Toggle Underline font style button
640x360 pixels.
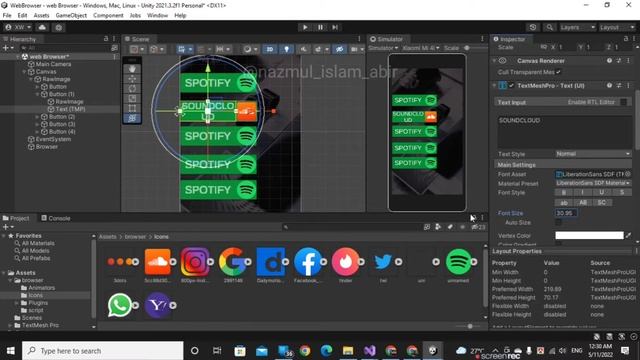[x=601, y=193]
